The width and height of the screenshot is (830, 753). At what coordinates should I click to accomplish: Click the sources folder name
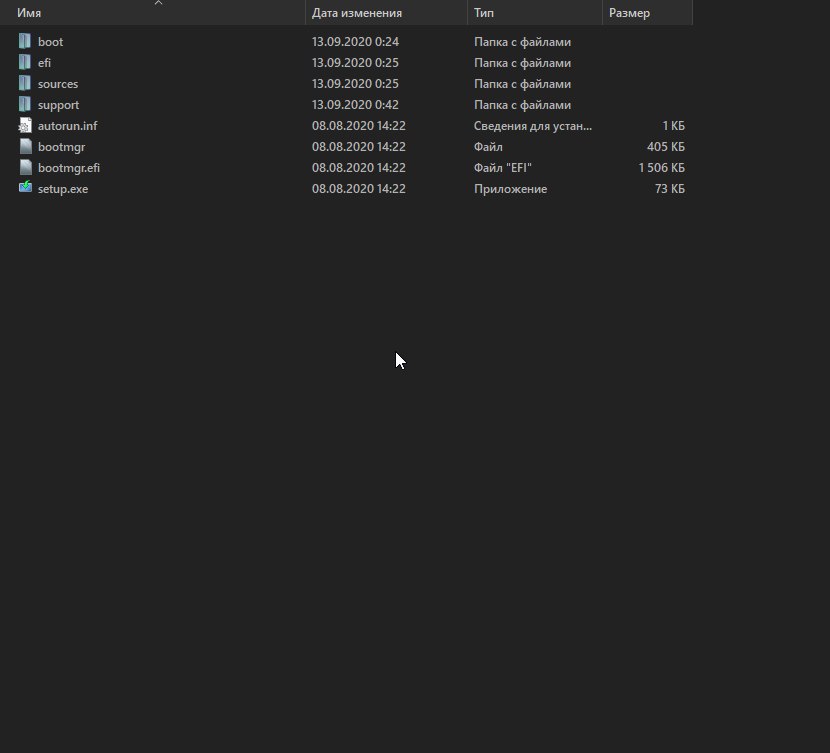coord(58,84)
